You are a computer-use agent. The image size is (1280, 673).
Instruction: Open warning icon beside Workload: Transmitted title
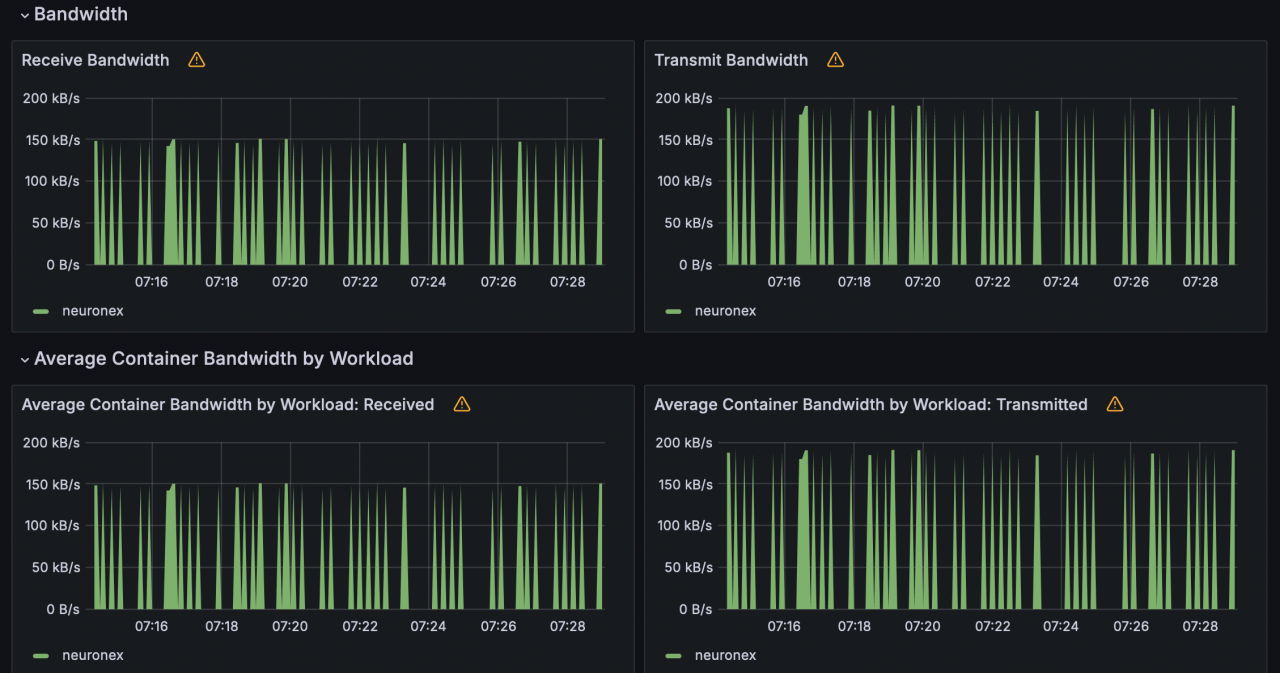click(x=1115, y=404)
